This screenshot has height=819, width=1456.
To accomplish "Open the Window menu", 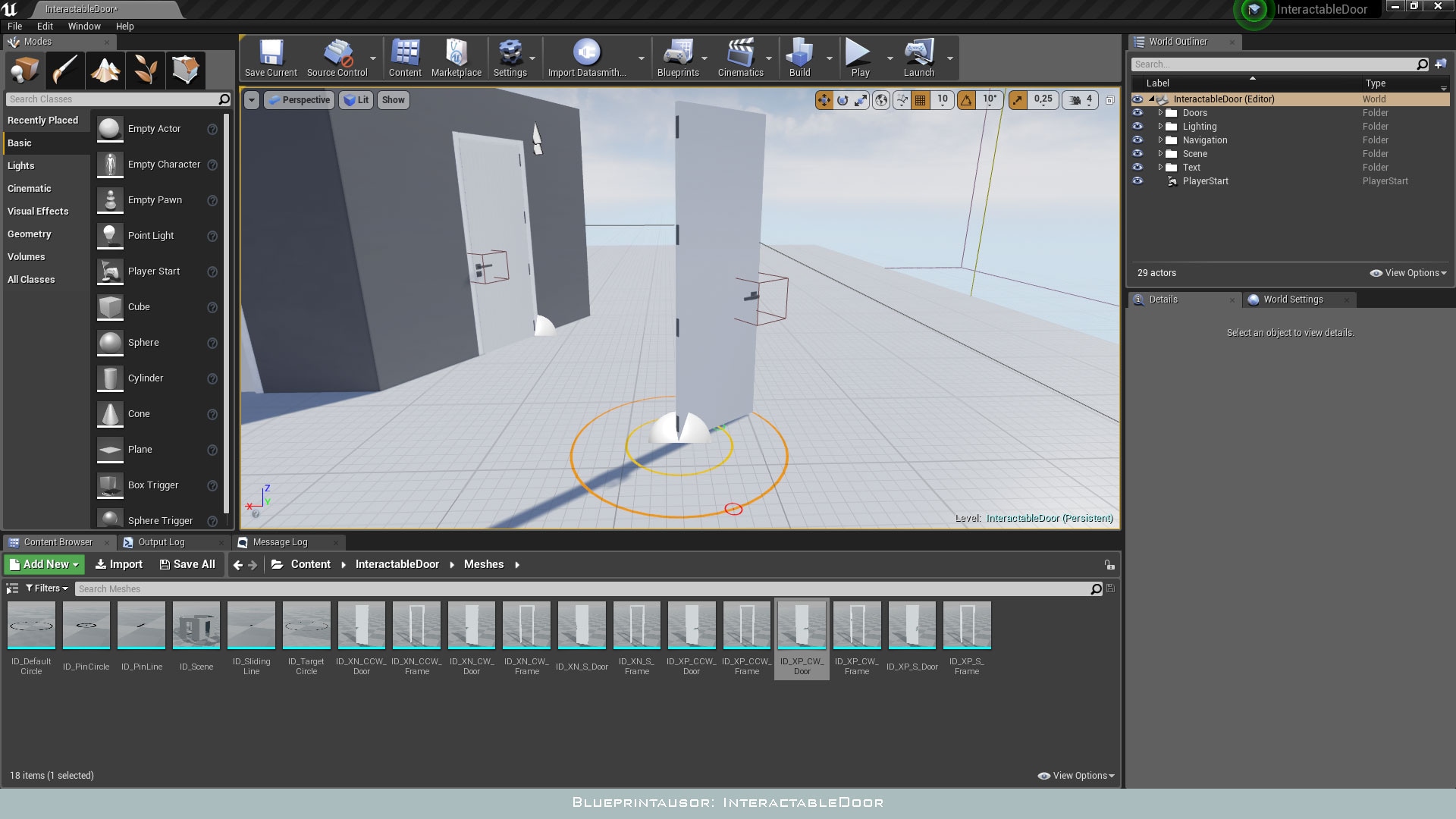I will click(x=83, y=26).
